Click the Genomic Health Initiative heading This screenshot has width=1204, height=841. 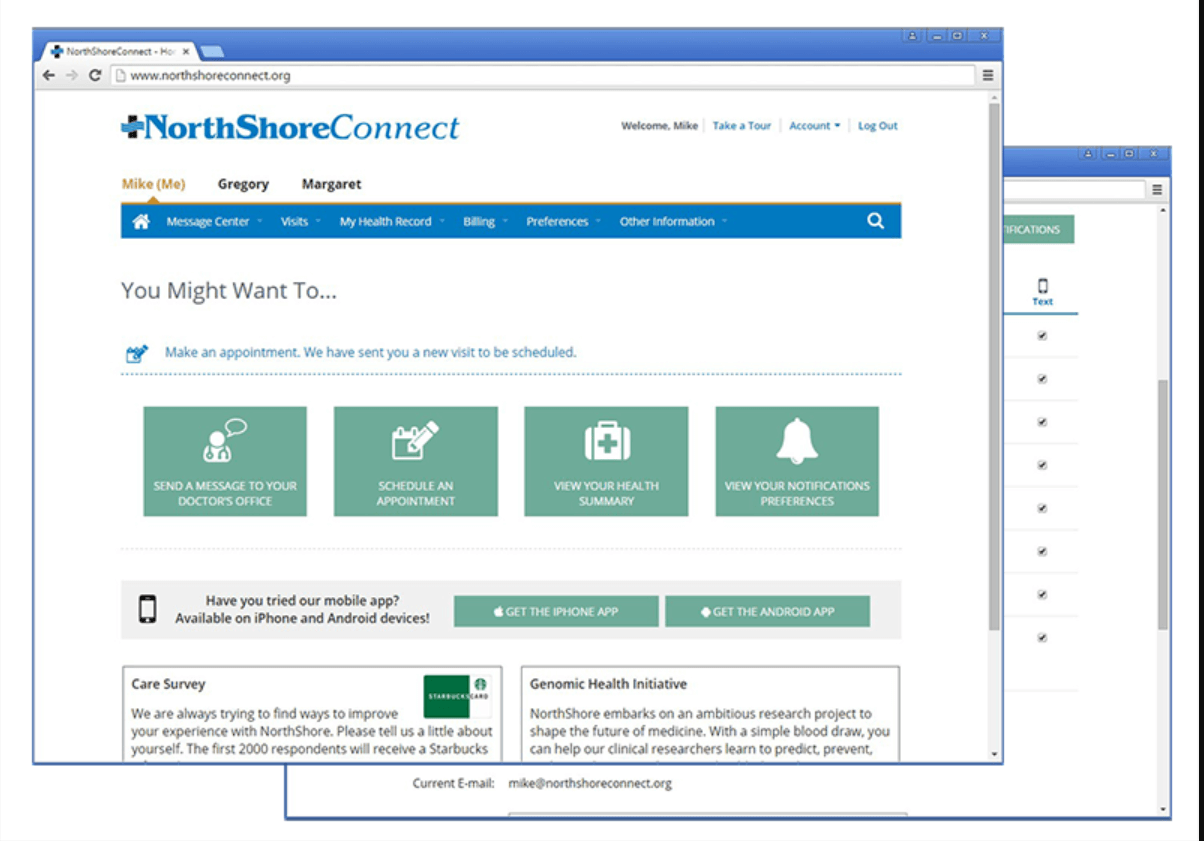click(x=608, y=684)
